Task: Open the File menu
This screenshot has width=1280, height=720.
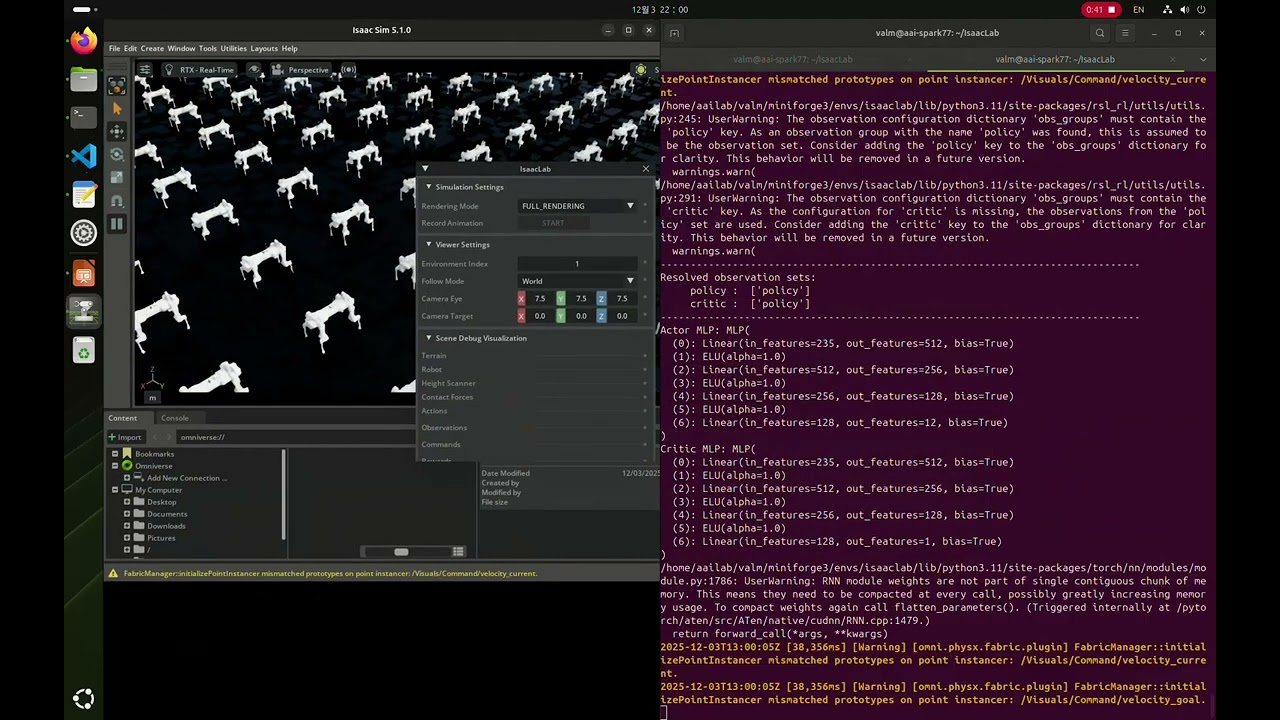Action: point(114,48)
